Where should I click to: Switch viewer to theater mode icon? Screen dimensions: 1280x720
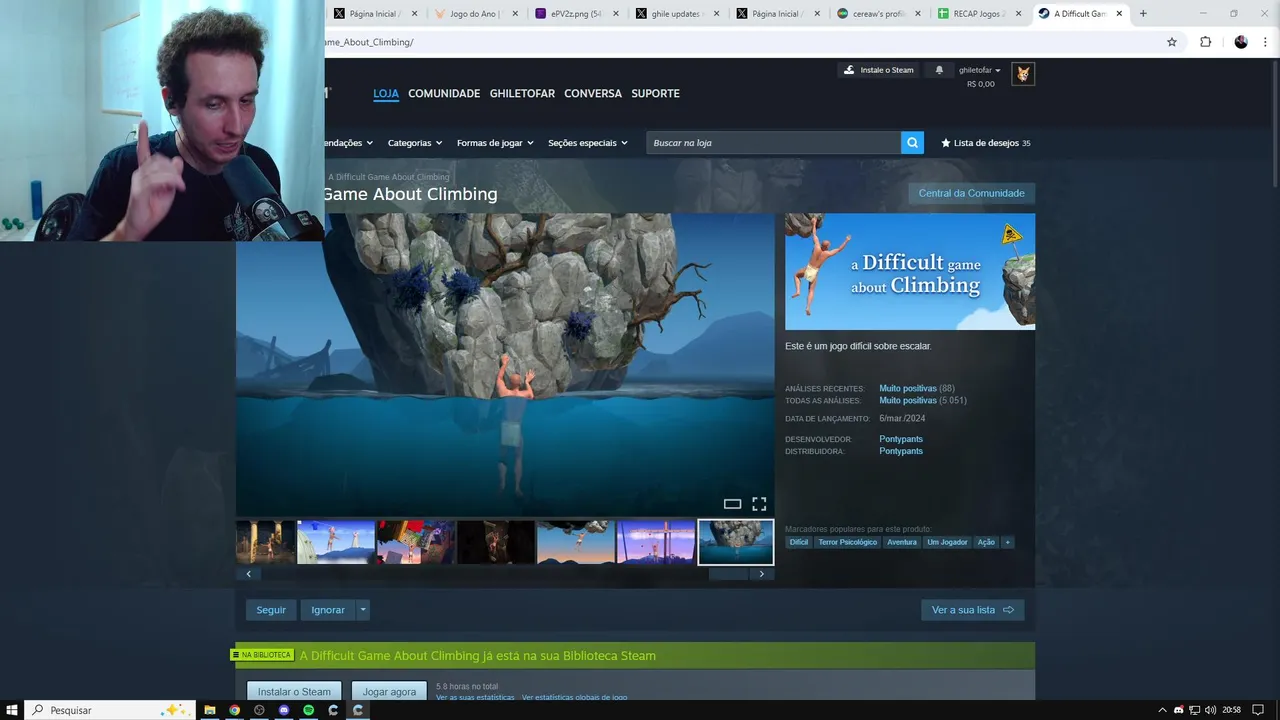coord(732,504)
